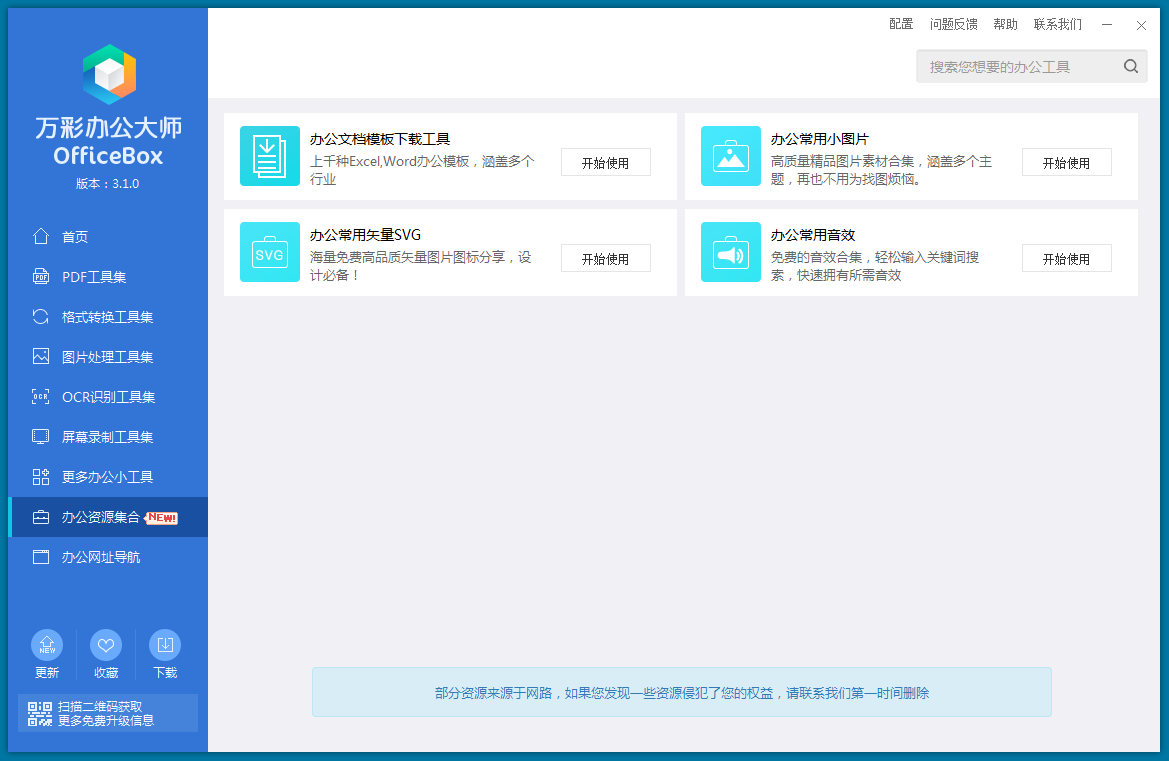This screenshot has height=761, width=1169.
Task: Click the document template download icon
Action: click(269, 156)
